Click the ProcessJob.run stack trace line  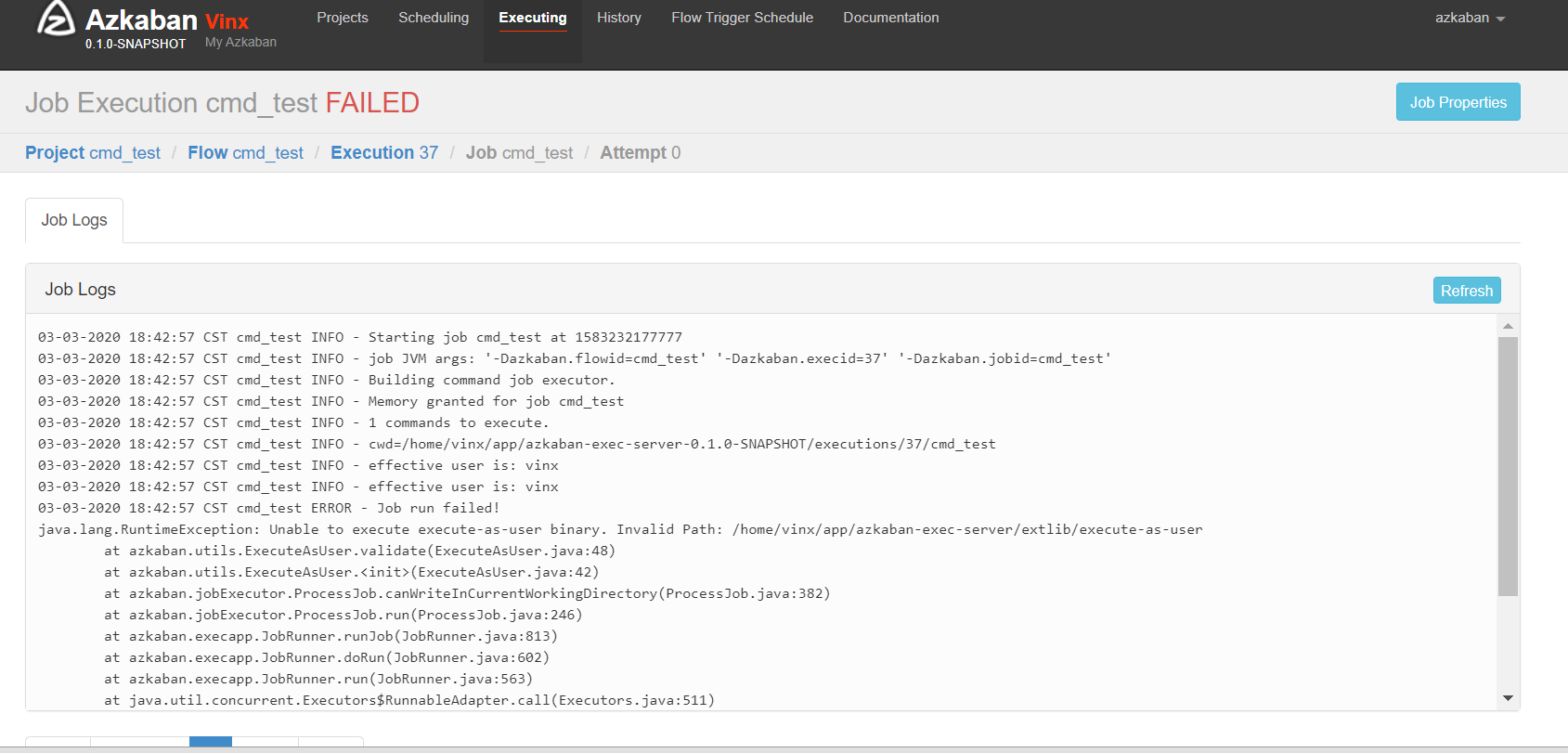(343, 615)
